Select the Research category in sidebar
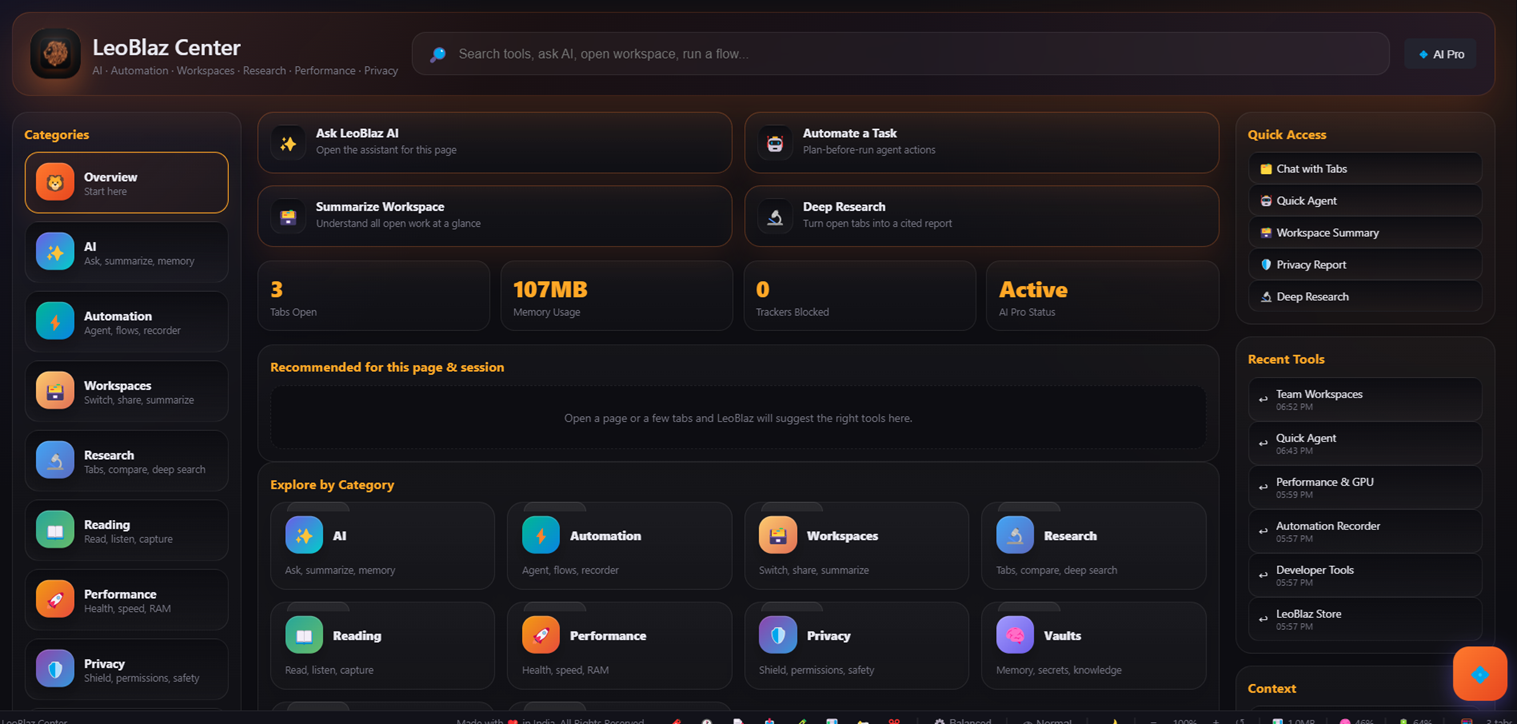Viewport: 1517px width, 724px height. coord(127,461)
